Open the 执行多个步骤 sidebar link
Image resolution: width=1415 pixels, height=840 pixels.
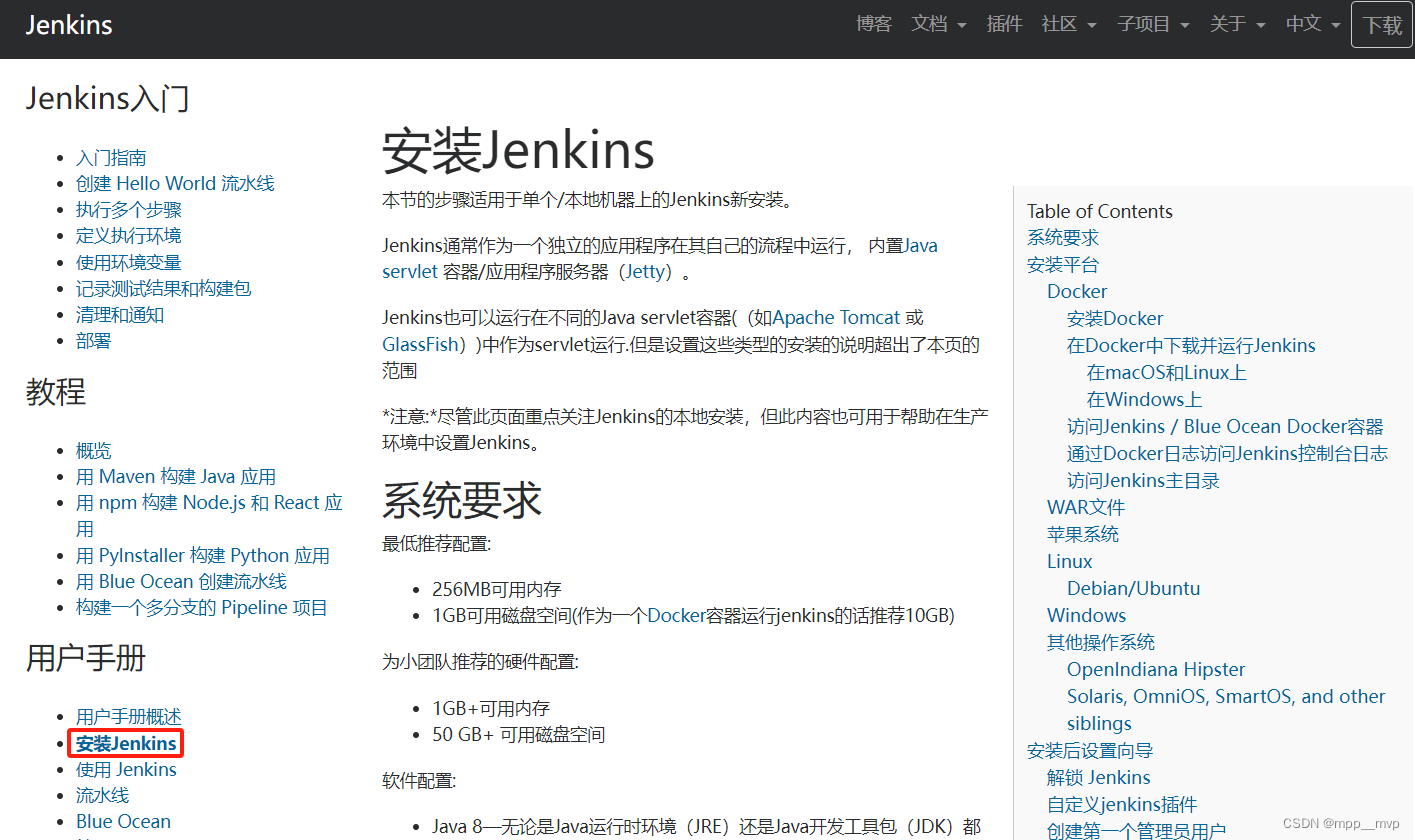(129, 210)
